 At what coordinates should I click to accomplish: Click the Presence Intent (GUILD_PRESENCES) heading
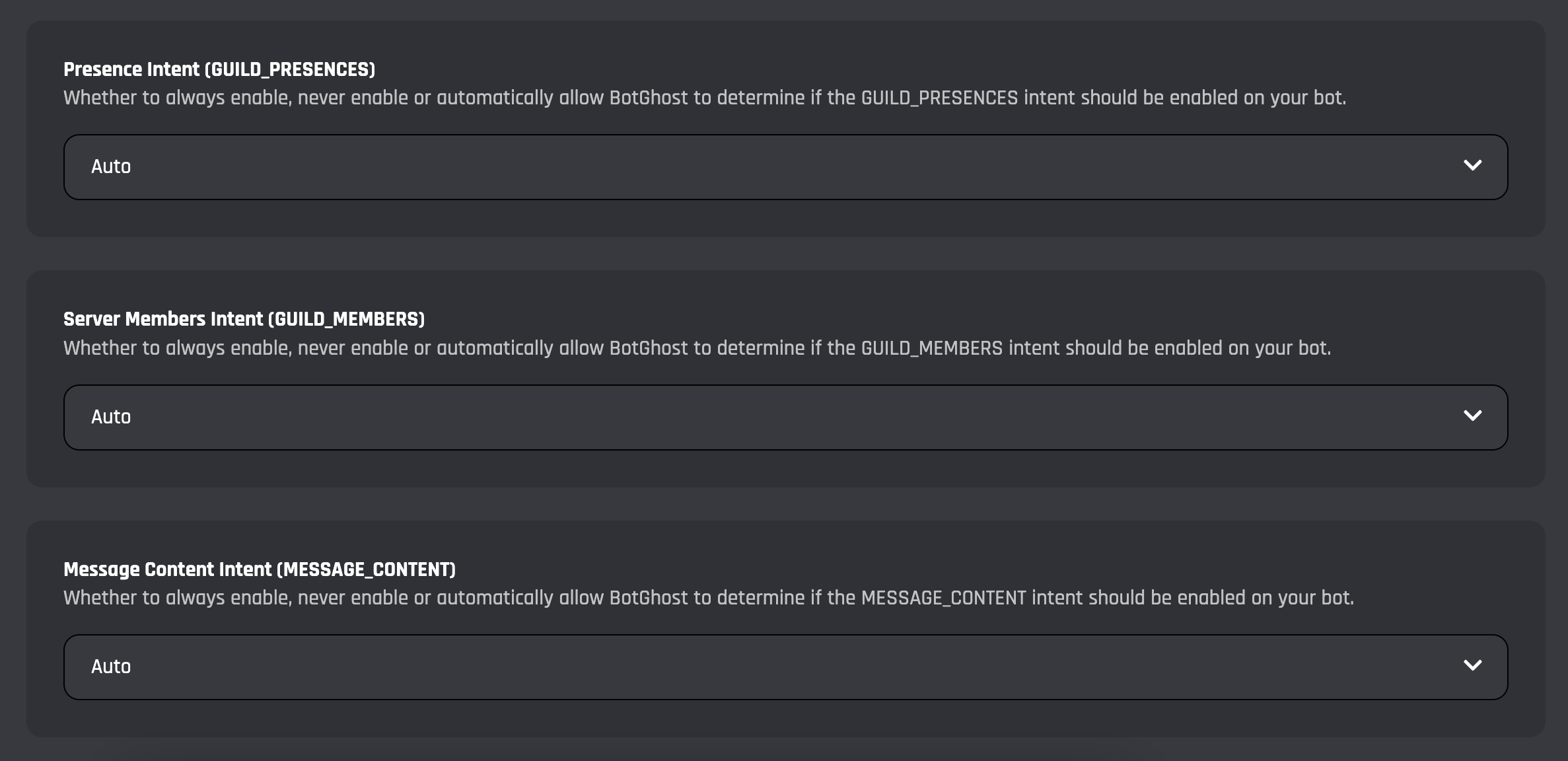coord(219,69)
